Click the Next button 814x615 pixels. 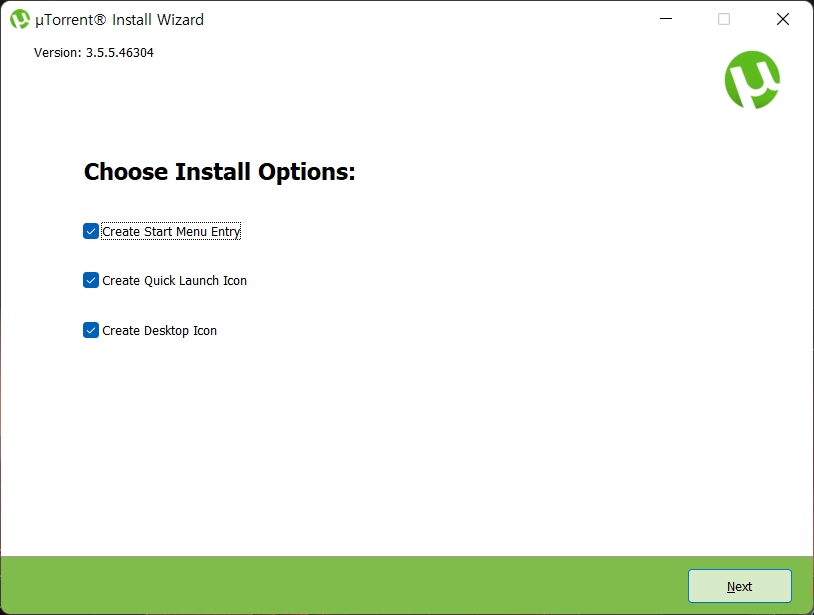click(740, 586)
